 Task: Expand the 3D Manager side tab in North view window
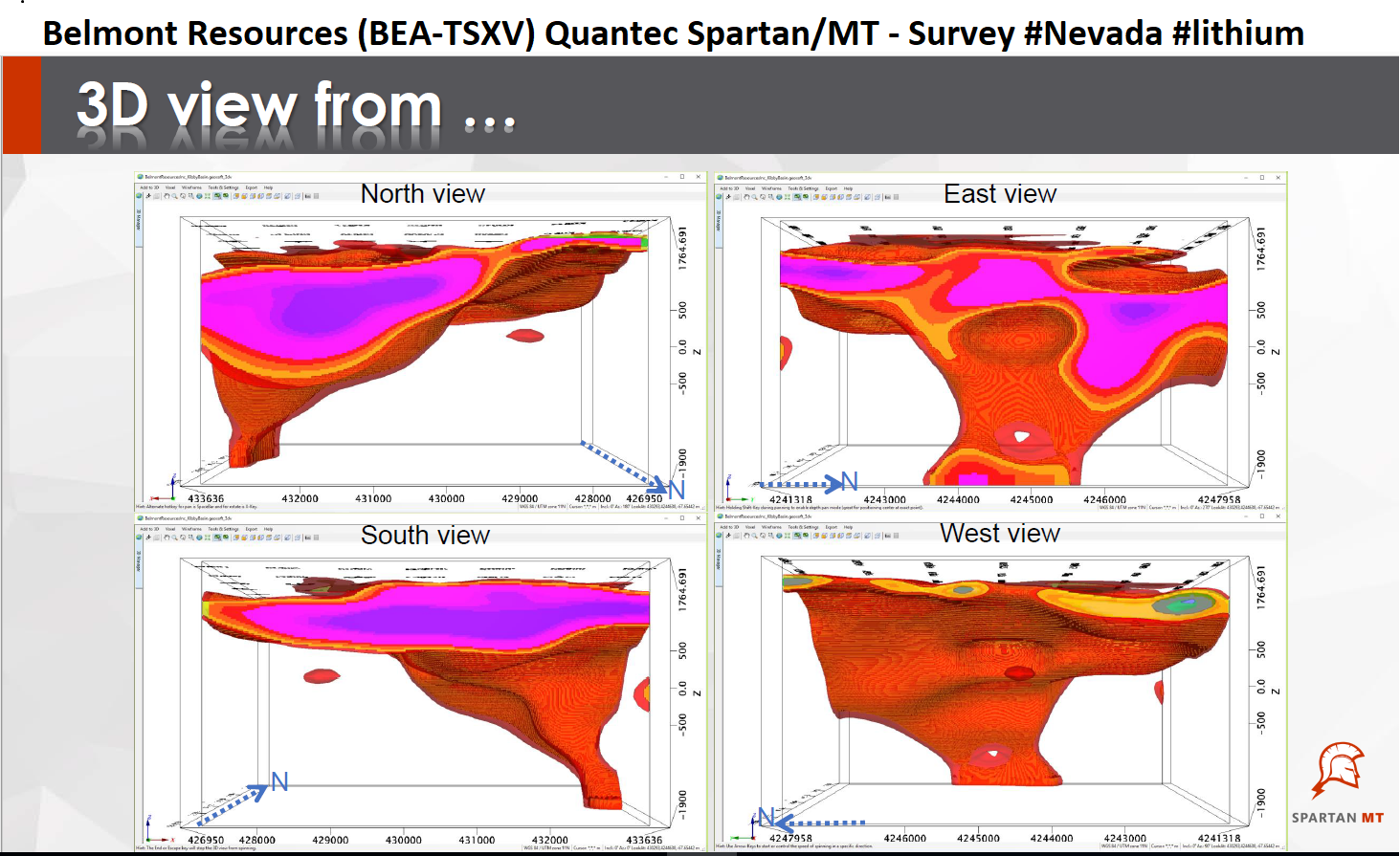[138, 221]
